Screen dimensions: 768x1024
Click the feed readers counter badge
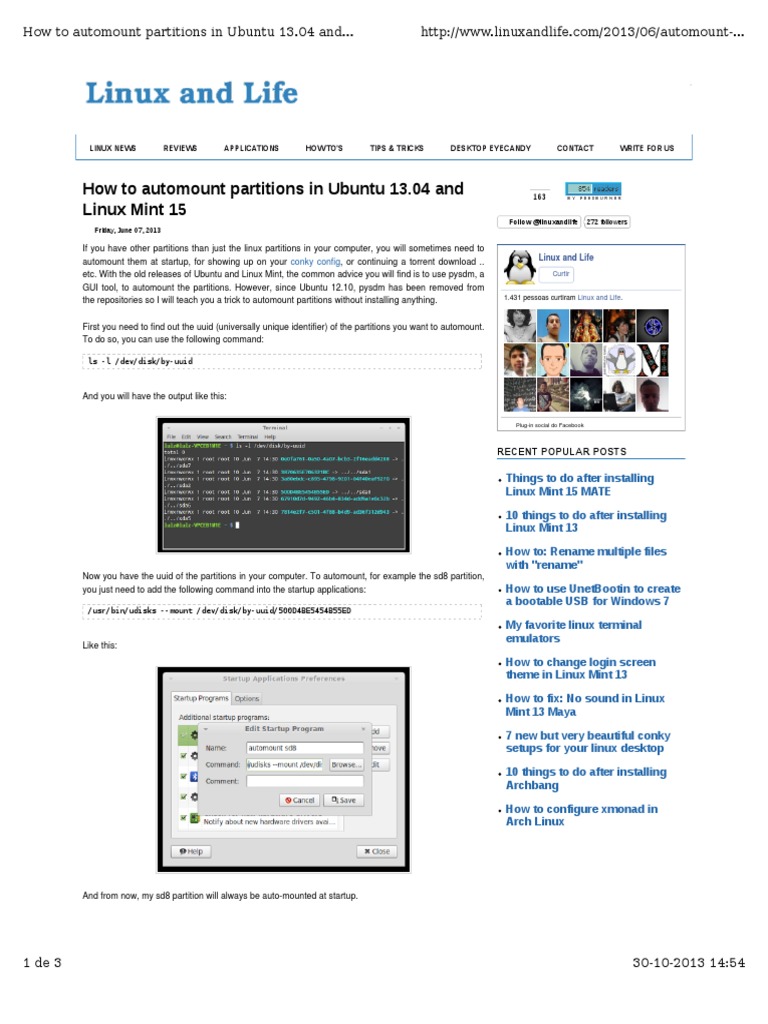tap(593, 191)
